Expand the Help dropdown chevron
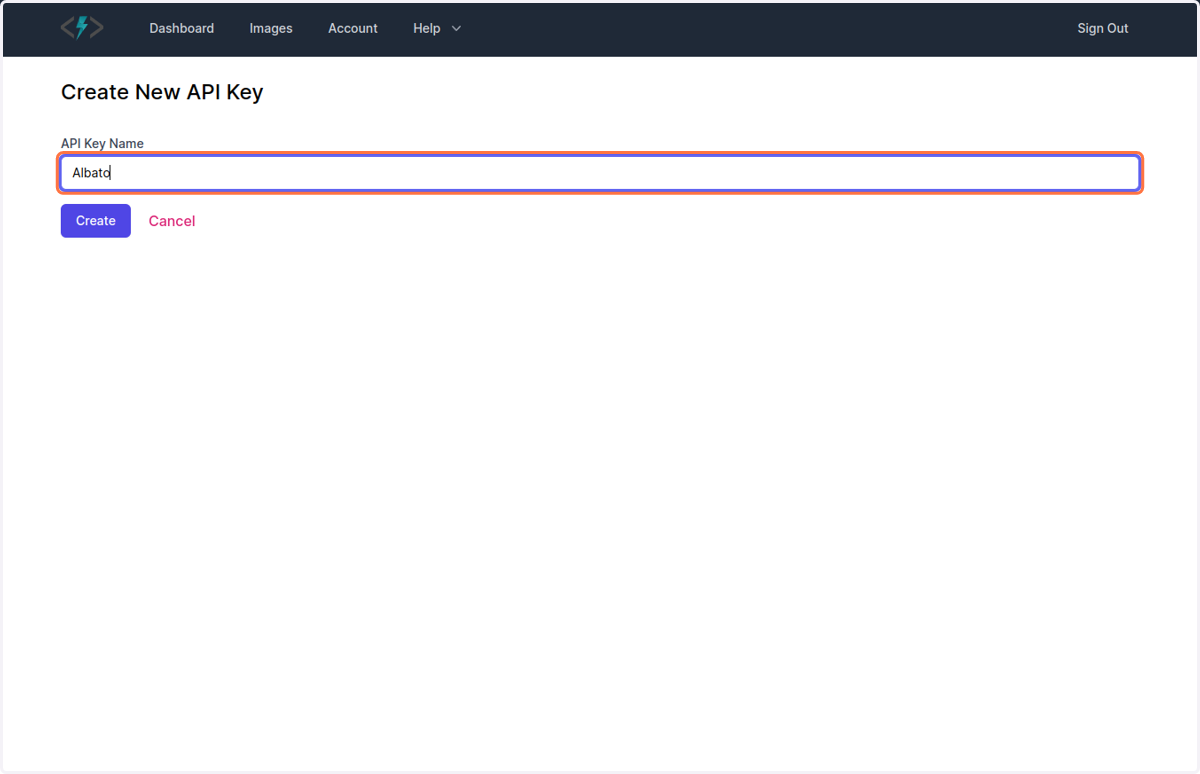The height and width of the screenshot is (774, 1200). coord(456,29)
